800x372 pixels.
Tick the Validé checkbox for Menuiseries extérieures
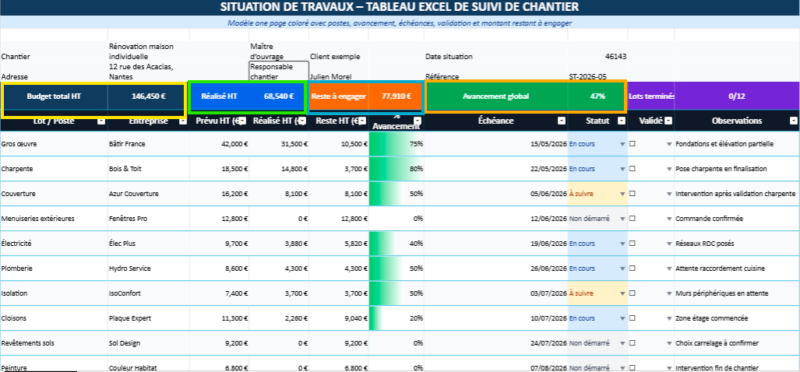(633, 218)
